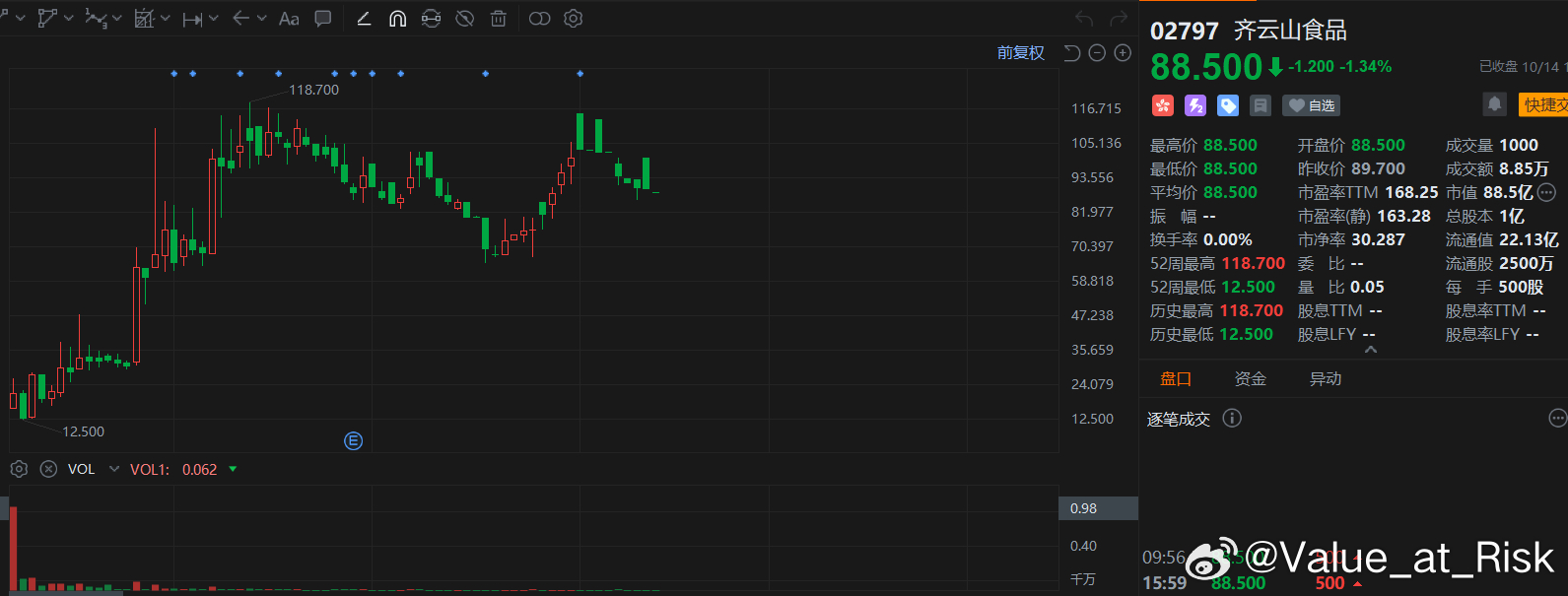Viewport: 1568px width, 596px height.
Task: Select the polygon shape drawing tool
Action: (x=46, y=18)
